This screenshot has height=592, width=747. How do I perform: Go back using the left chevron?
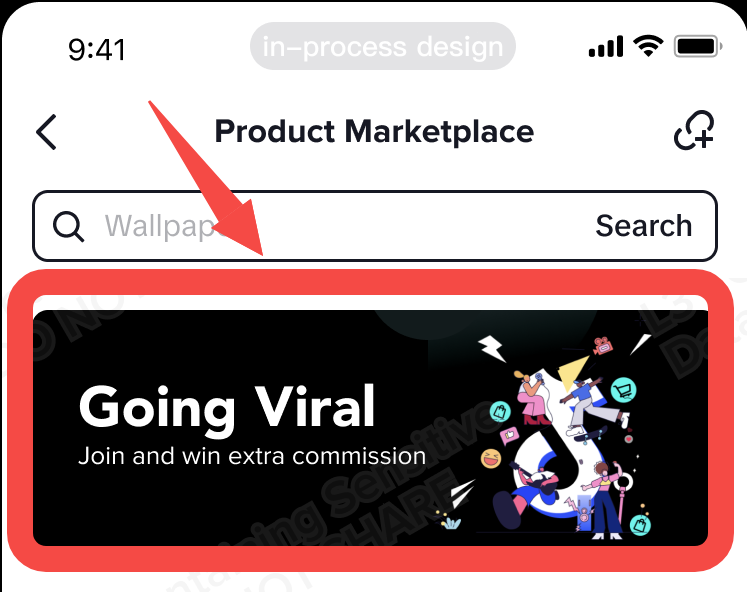click(x=47, y=132)
